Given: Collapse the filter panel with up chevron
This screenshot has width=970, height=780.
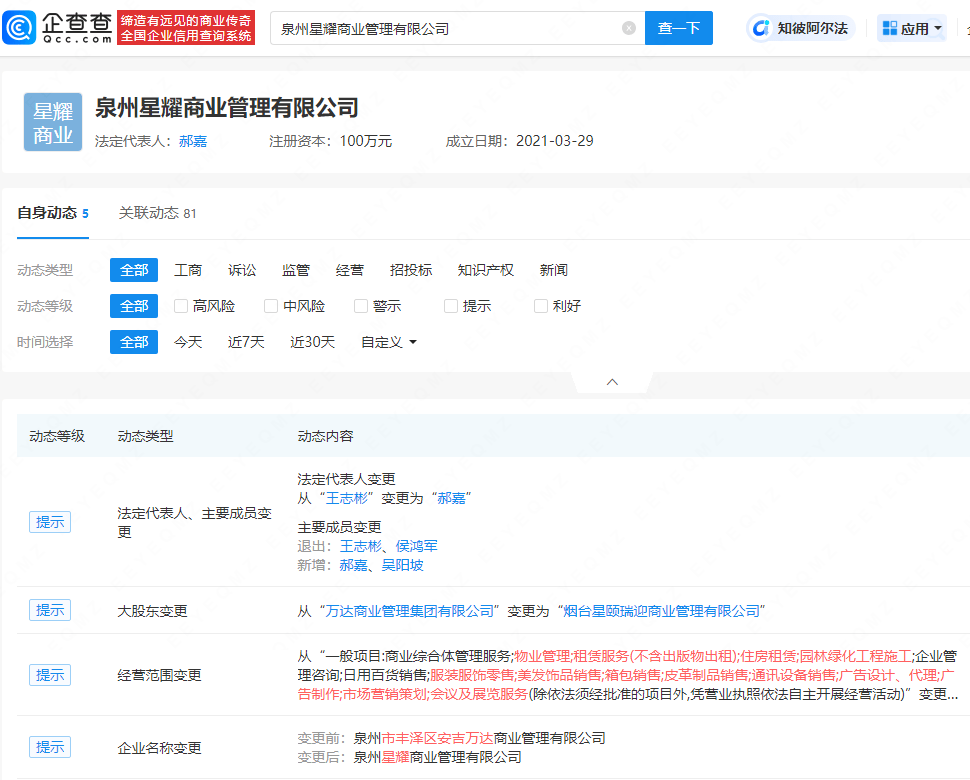Looking at the screenshot, I should click(612, 382).
